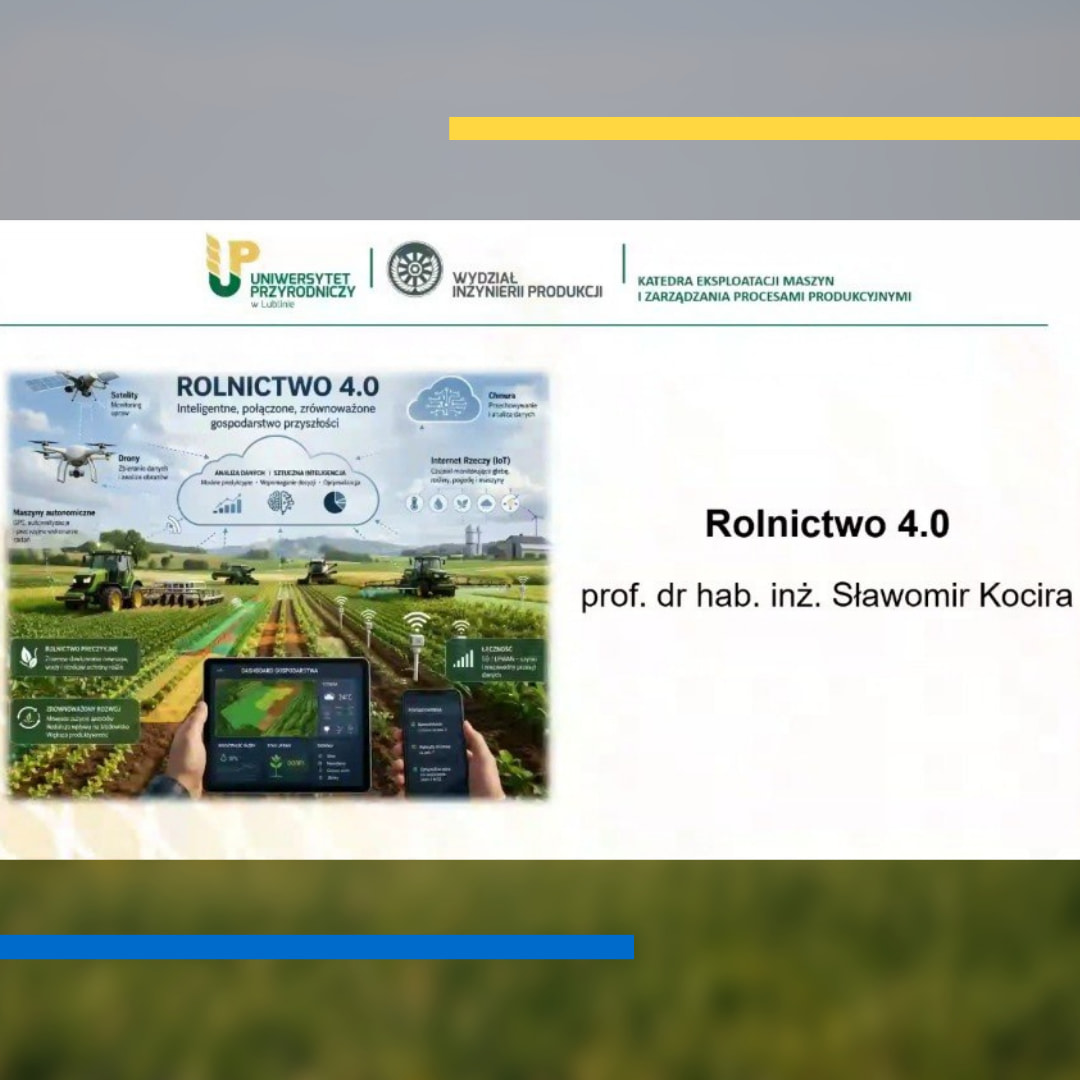Click the Wydział Inżynierii Produkcji gear emblem

point(414,269)
